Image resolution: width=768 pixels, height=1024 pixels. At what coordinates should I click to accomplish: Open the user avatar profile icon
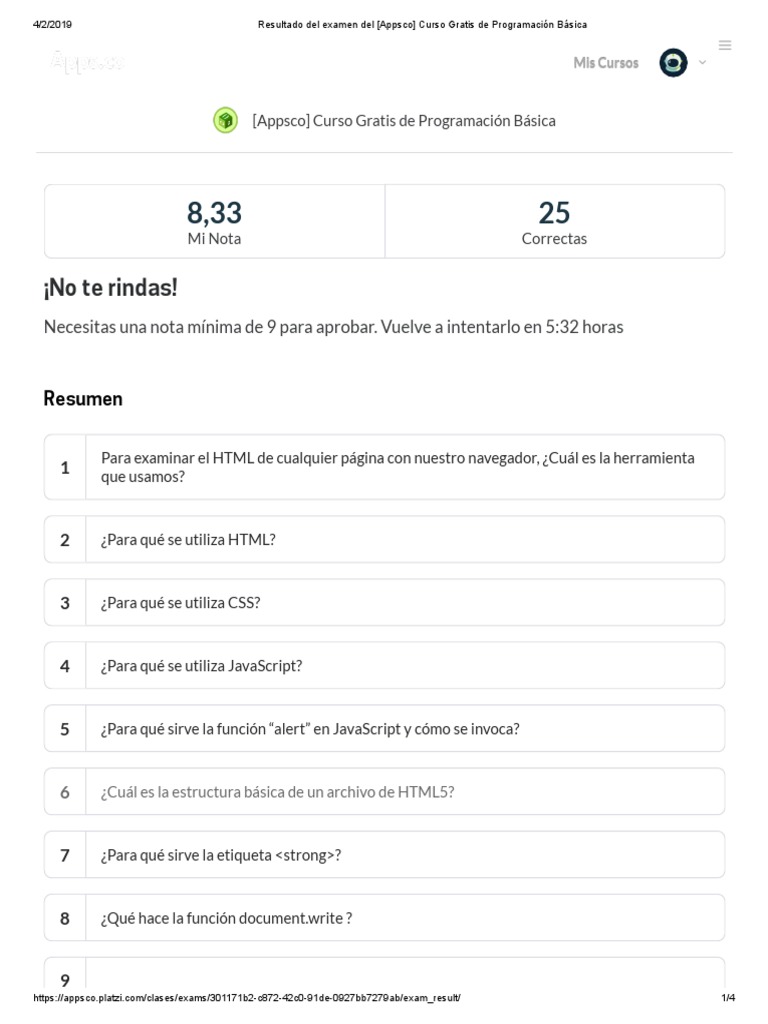[x=673, y=63]
